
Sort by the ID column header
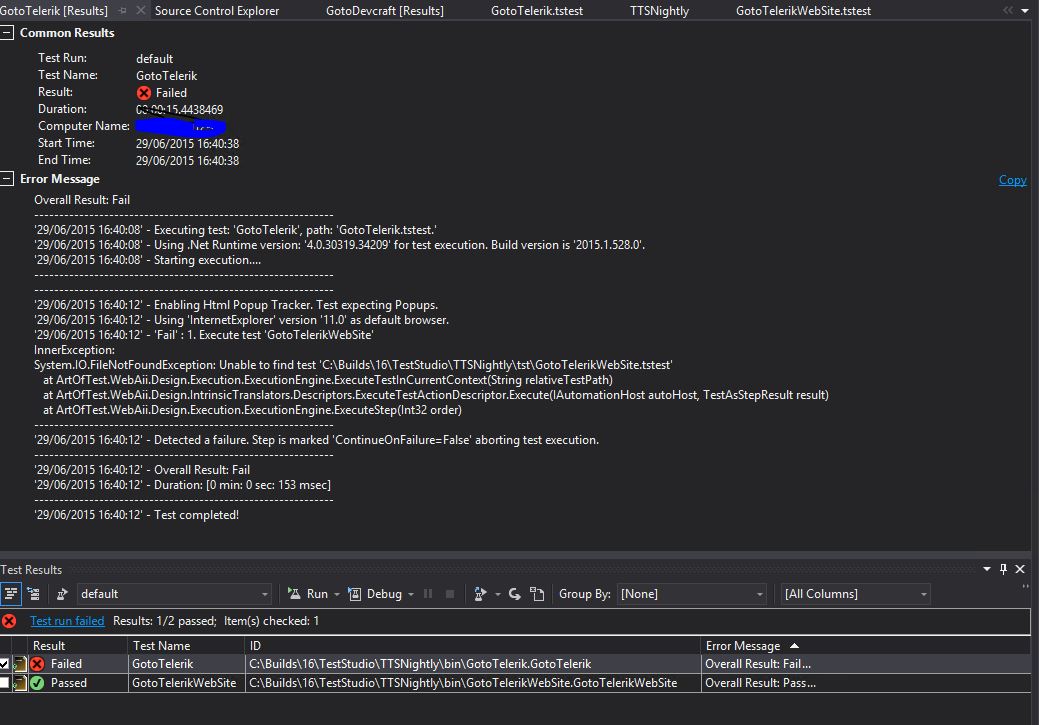473,645
